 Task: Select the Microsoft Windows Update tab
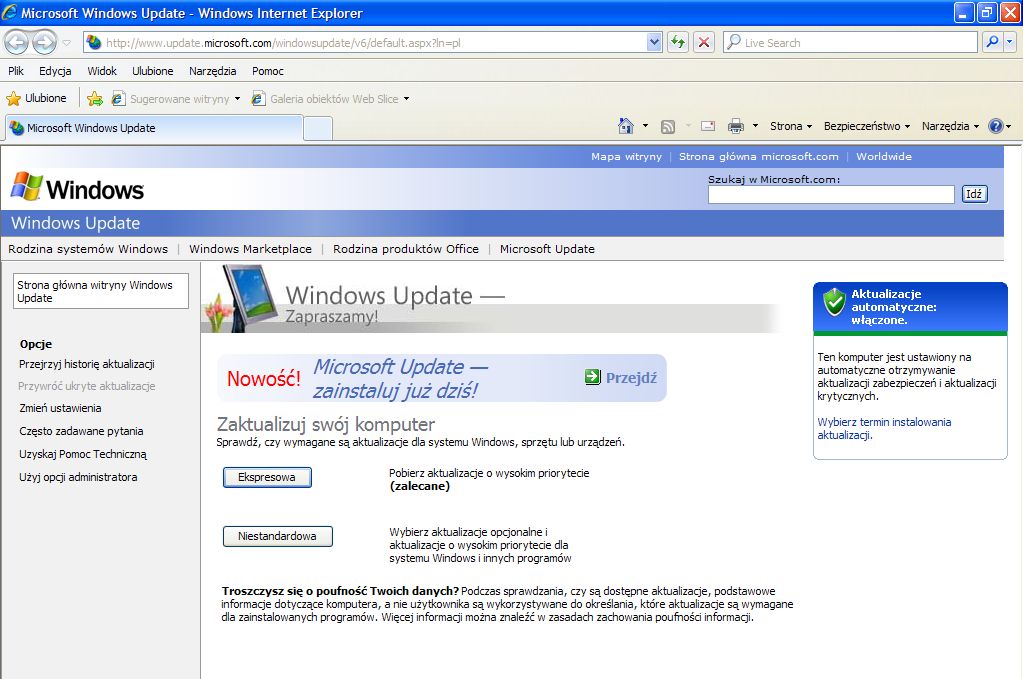pyautogui.click(x=155, y=128)
